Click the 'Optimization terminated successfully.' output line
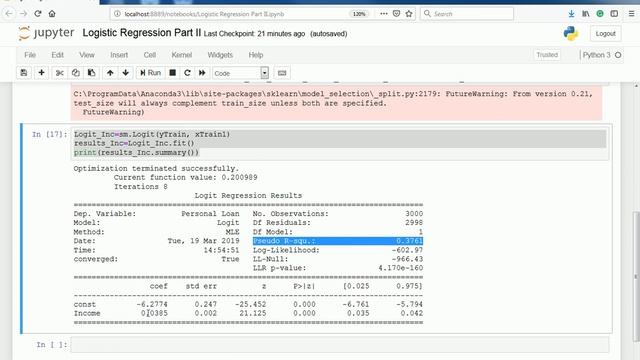Image resolution: width=640 pixels, height=360 pixels. coord(156,168)
